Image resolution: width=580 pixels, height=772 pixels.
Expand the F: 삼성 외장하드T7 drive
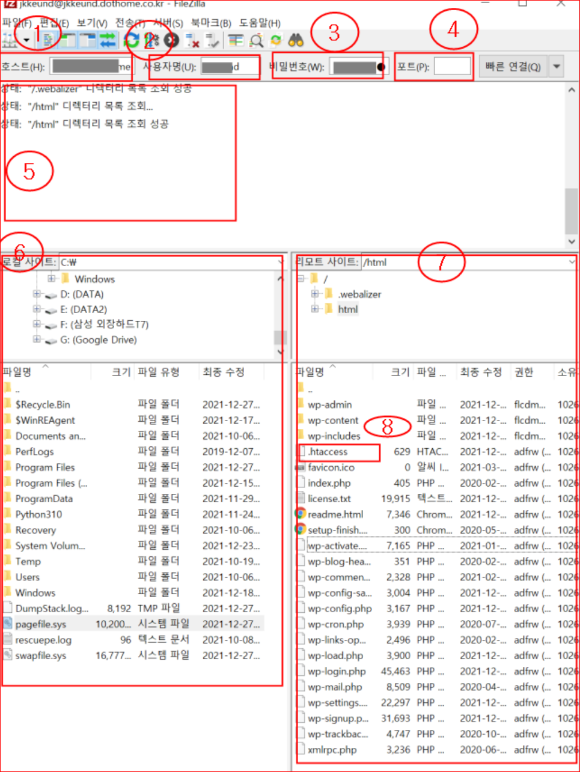[x=36, y=324]
